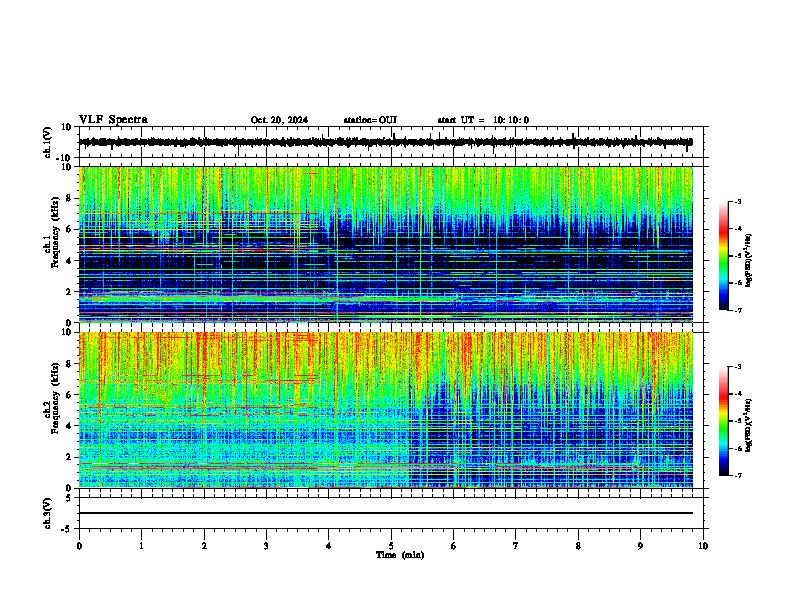Click the '-3' label on ch.2 color bar
The height and width of the screenshot is (612, 792).
tap(738, 367)
